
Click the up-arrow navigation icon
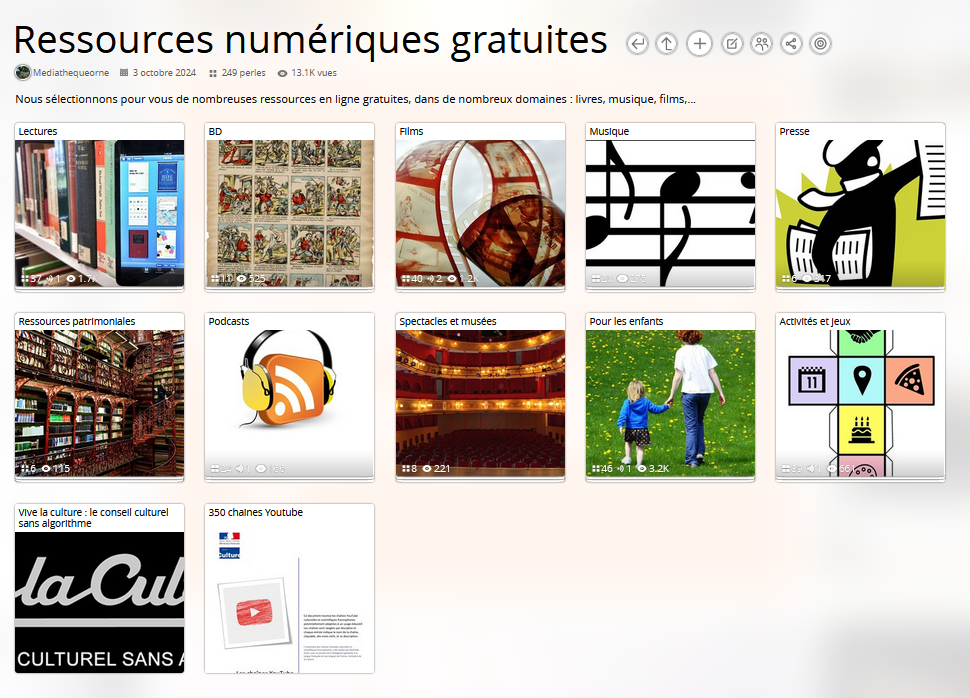(668, 44)
